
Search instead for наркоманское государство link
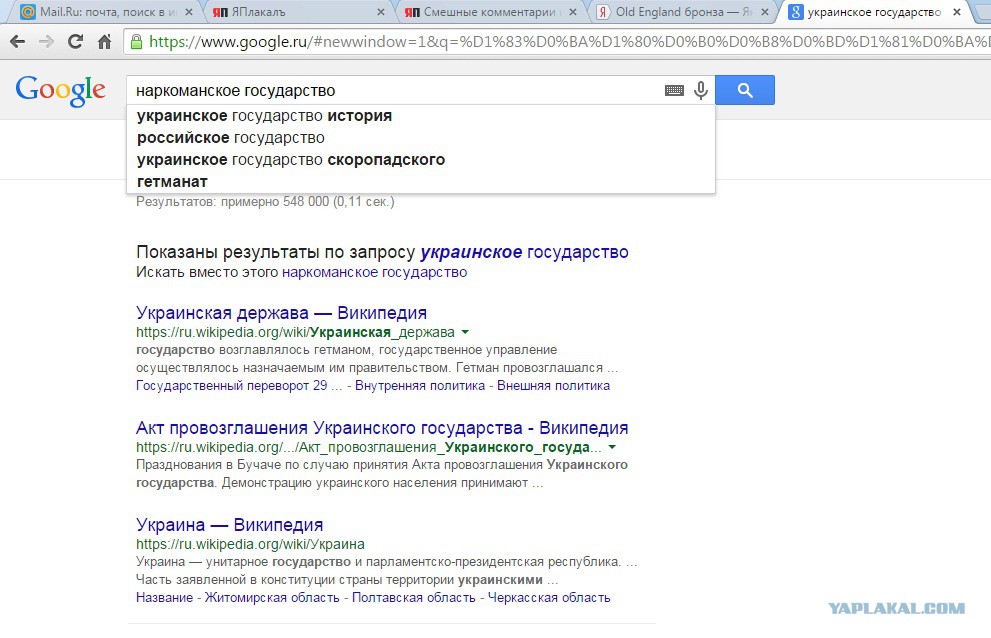pyautogui.click(x=374, y=273)
